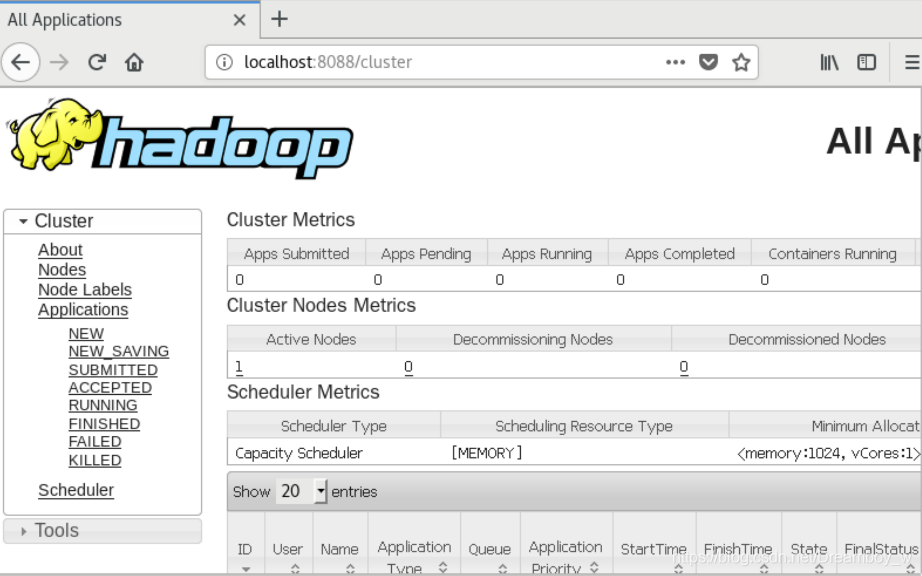Filter applications by RUNNING state
Image resolution: width=922 pixels, height=576 pixels.
(x=103, y=406)
